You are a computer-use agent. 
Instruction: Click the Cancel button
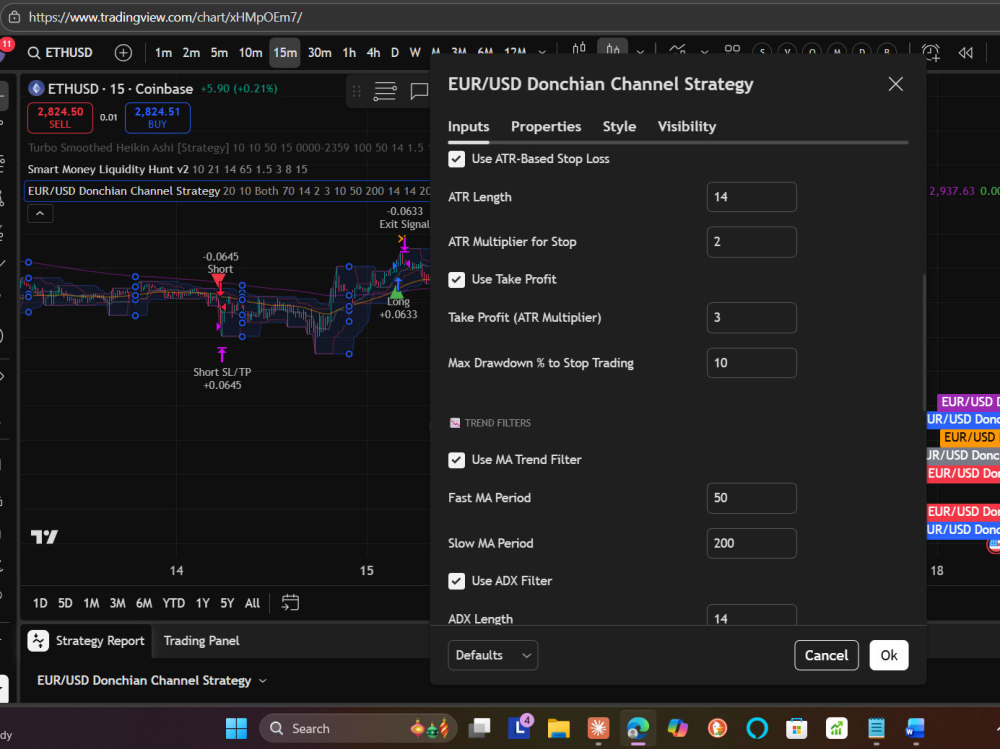click(x=826, y=655)
